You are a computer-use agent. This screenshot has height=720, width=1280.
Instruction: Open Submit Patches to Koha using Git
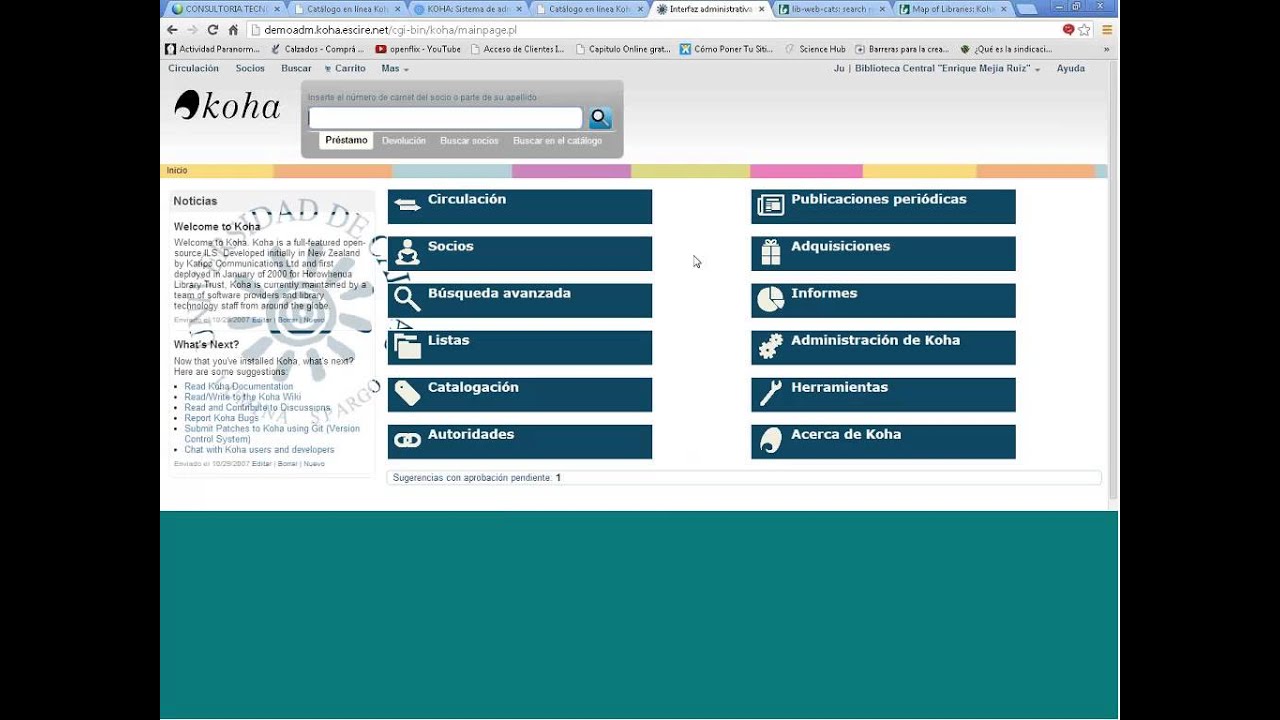click(x=272, y=433)
